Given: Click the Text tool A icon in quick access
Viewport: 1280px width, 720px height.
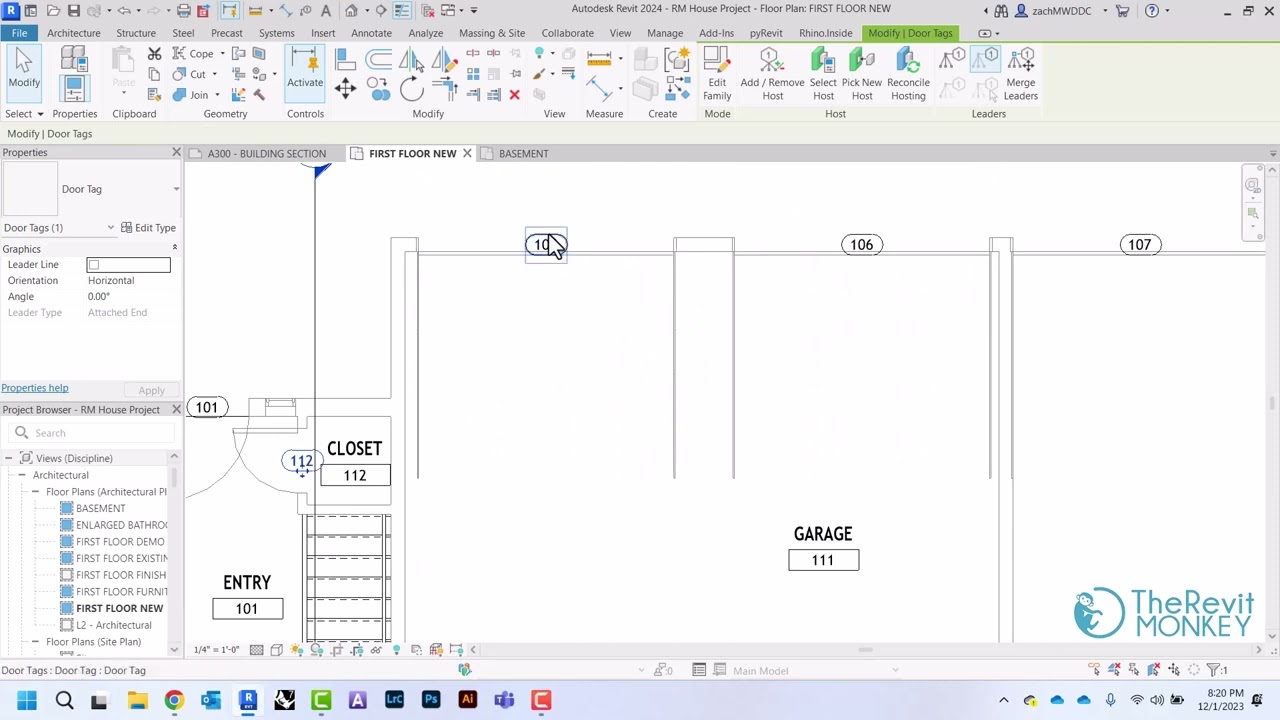Looking at the screenshot, I should [x=326, y=11].
